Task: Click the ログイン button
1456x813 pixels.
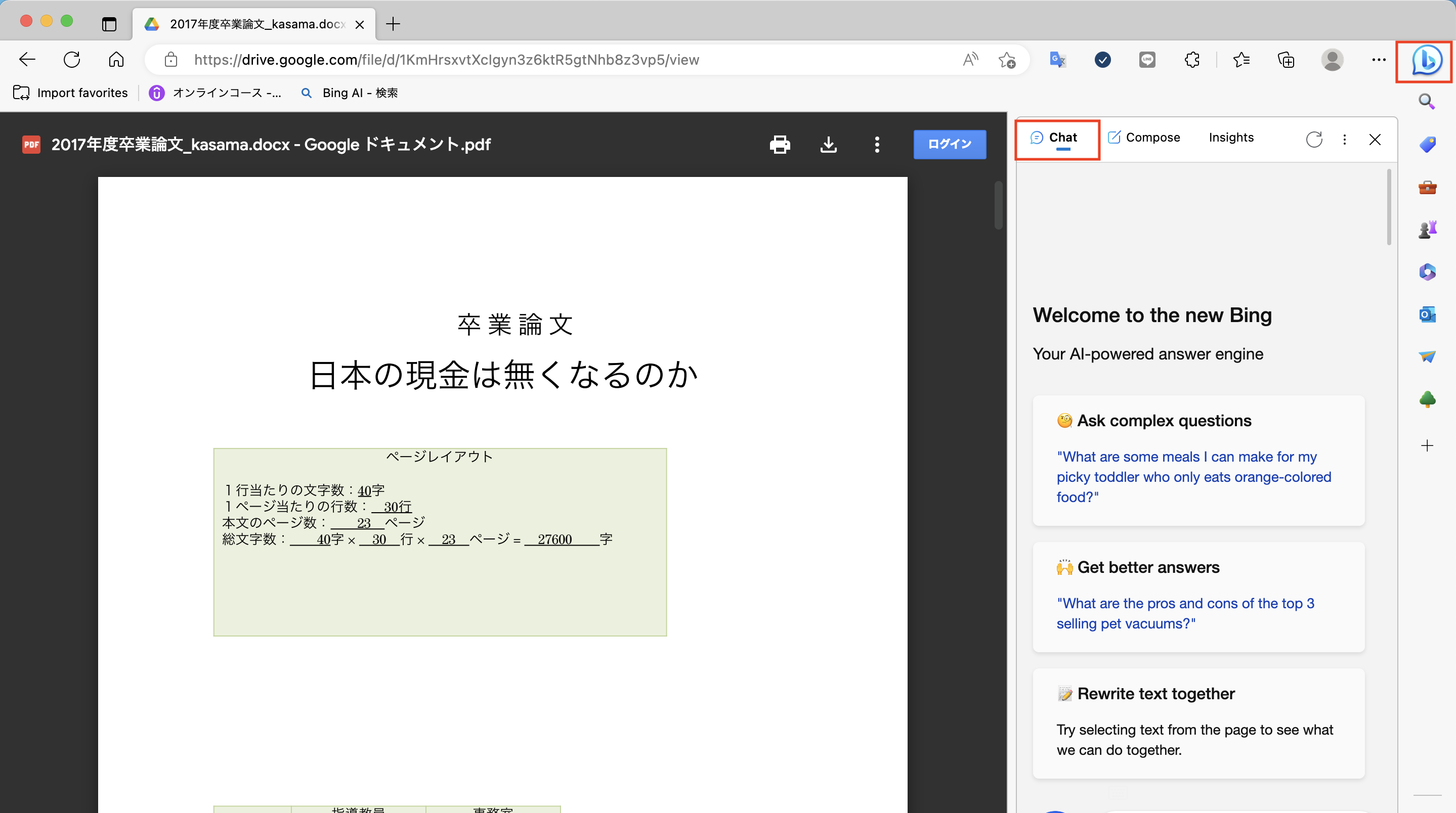Action: coord(949,144)
